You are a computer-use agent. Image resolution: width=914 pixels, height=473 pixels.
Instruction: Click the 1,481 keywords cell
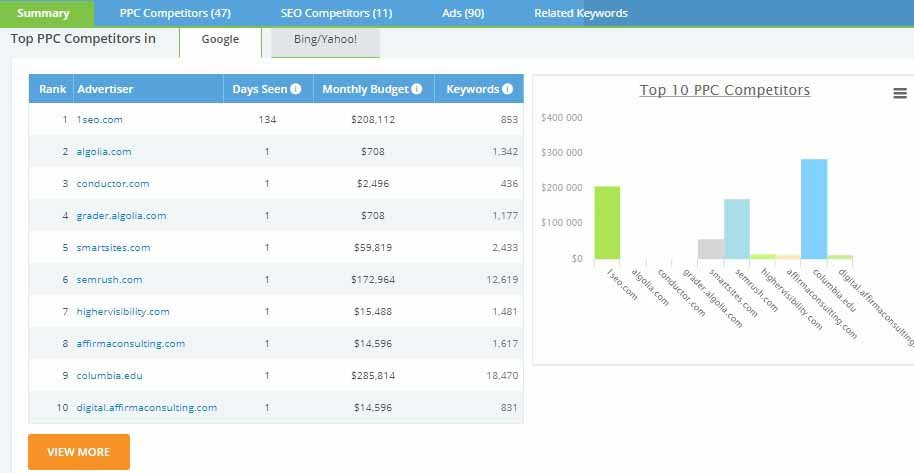click(505, 312)
